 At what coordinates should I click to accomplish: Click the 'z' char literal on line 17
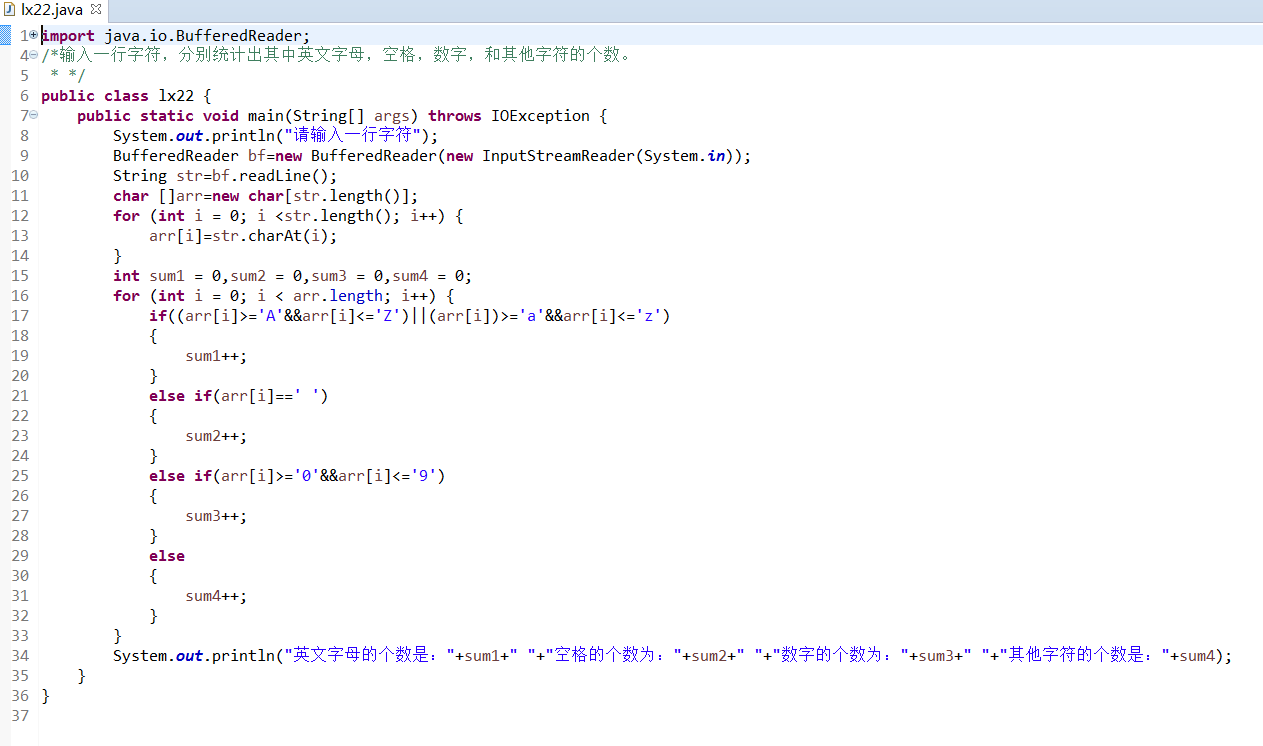(x=651, y=316)
